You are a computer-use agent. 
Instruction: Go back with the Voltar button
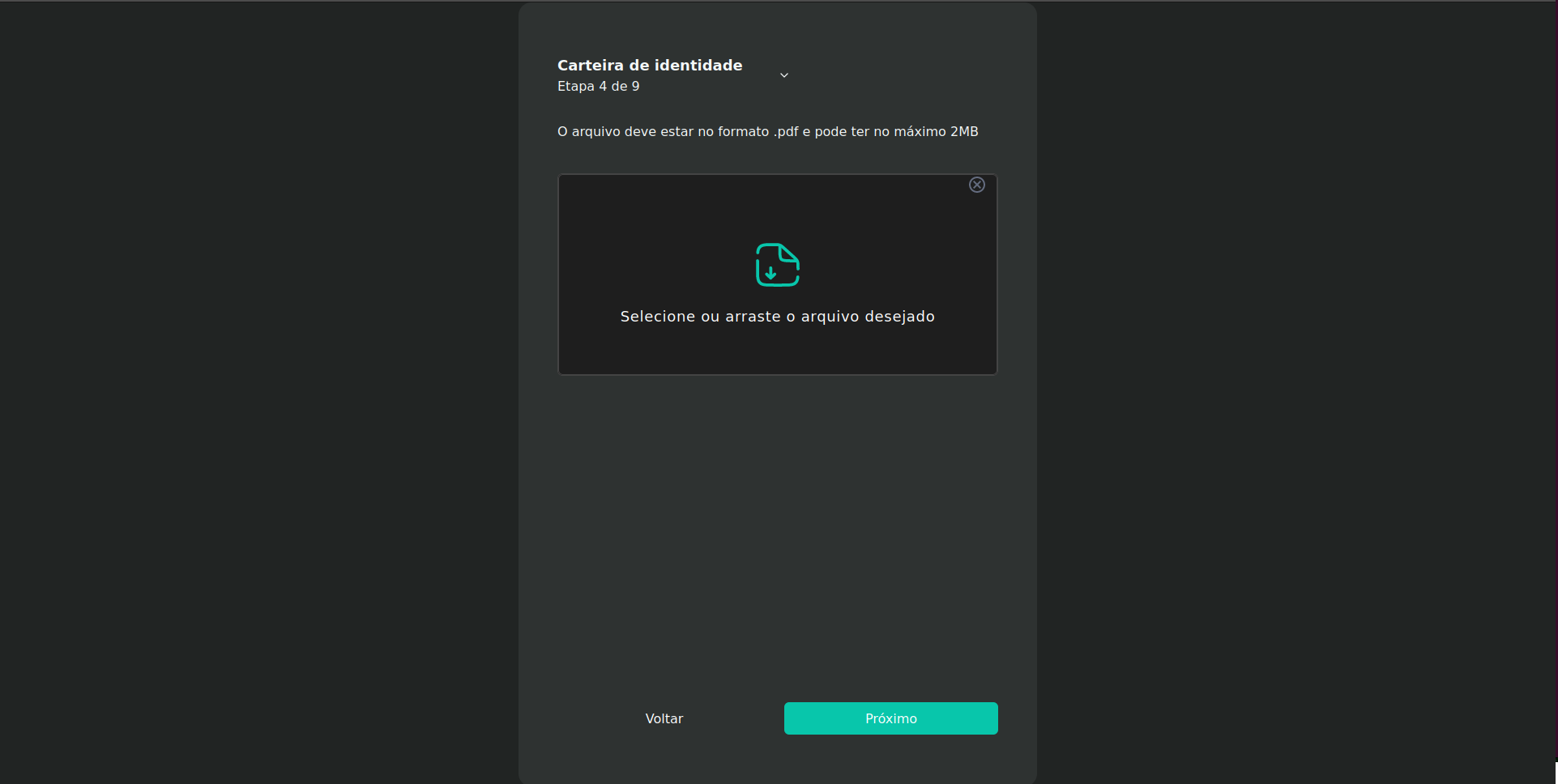[664, 718]
